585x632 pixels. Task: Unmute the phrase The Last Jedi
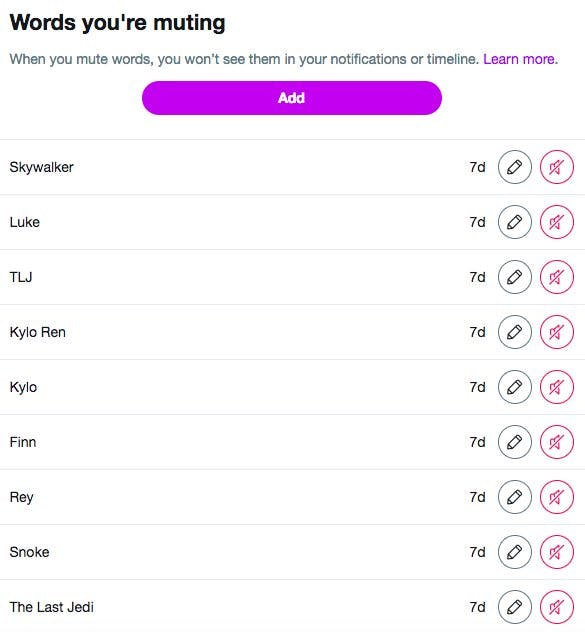coord(557,607)
